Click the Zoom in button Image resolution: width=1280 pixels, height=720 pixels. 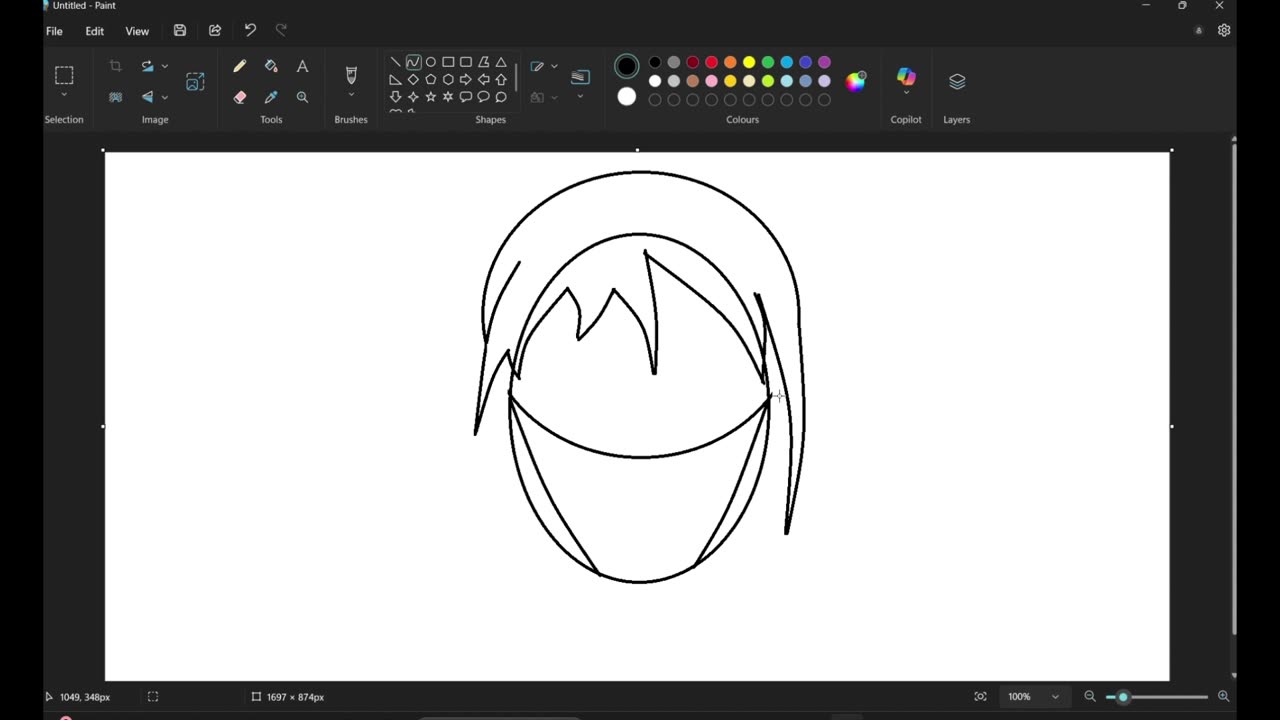pos(1223,697)
